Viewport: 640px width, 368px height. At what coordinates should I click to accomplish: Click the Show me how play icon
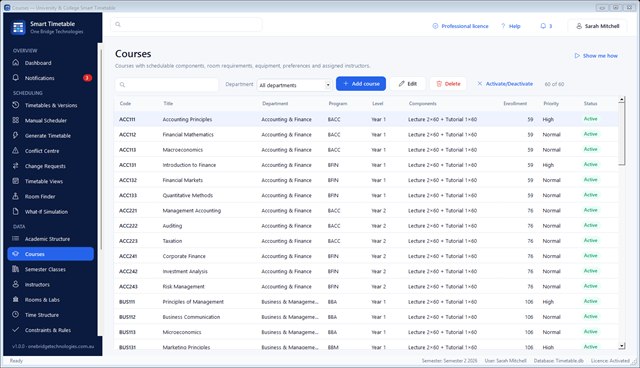click(x=577, y=55)
